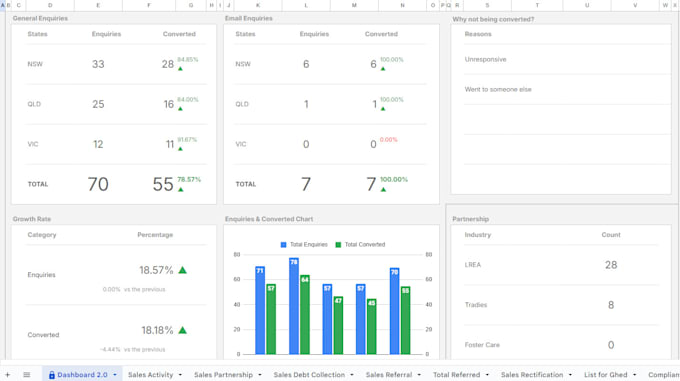Open the Sales Debt Collection sheet tab
680x381 pixels.
309,374
